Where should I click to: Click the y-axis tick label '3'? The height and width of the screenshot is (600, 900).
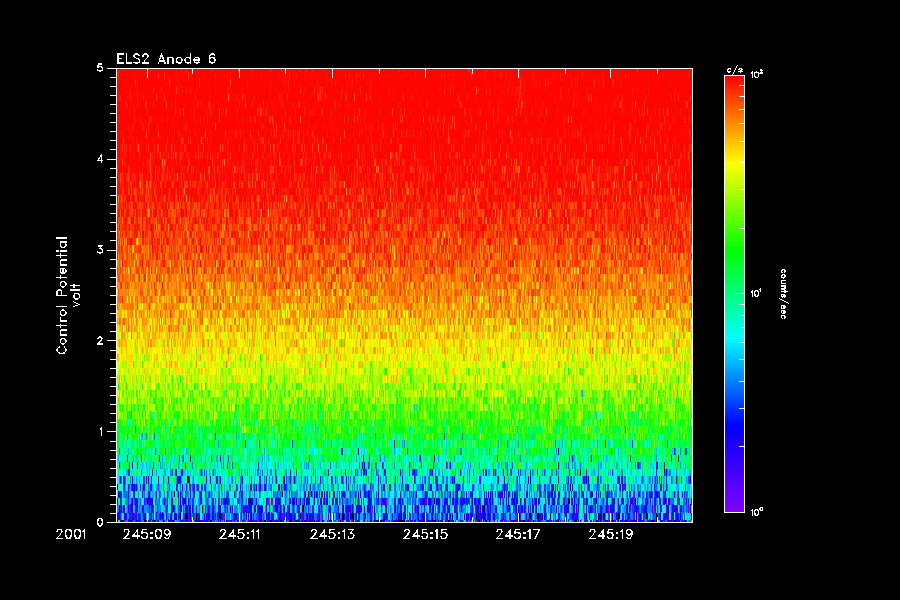[x=100, y=250]
